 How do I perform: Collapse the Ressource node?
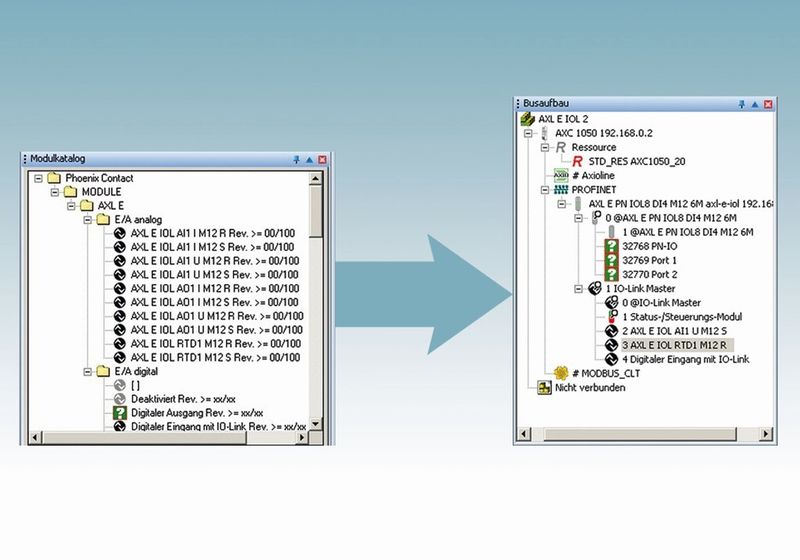545,147
